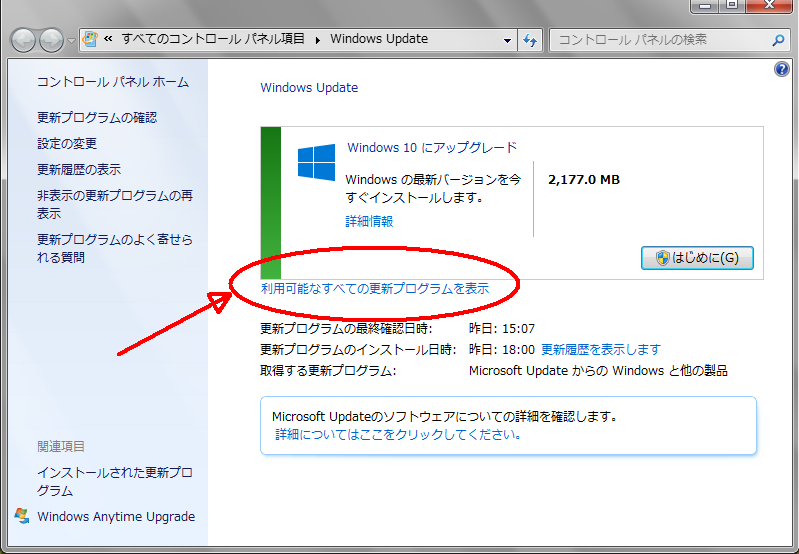Click 関連項目 heading in sidebar
The image size is (799, 554).
61,447
